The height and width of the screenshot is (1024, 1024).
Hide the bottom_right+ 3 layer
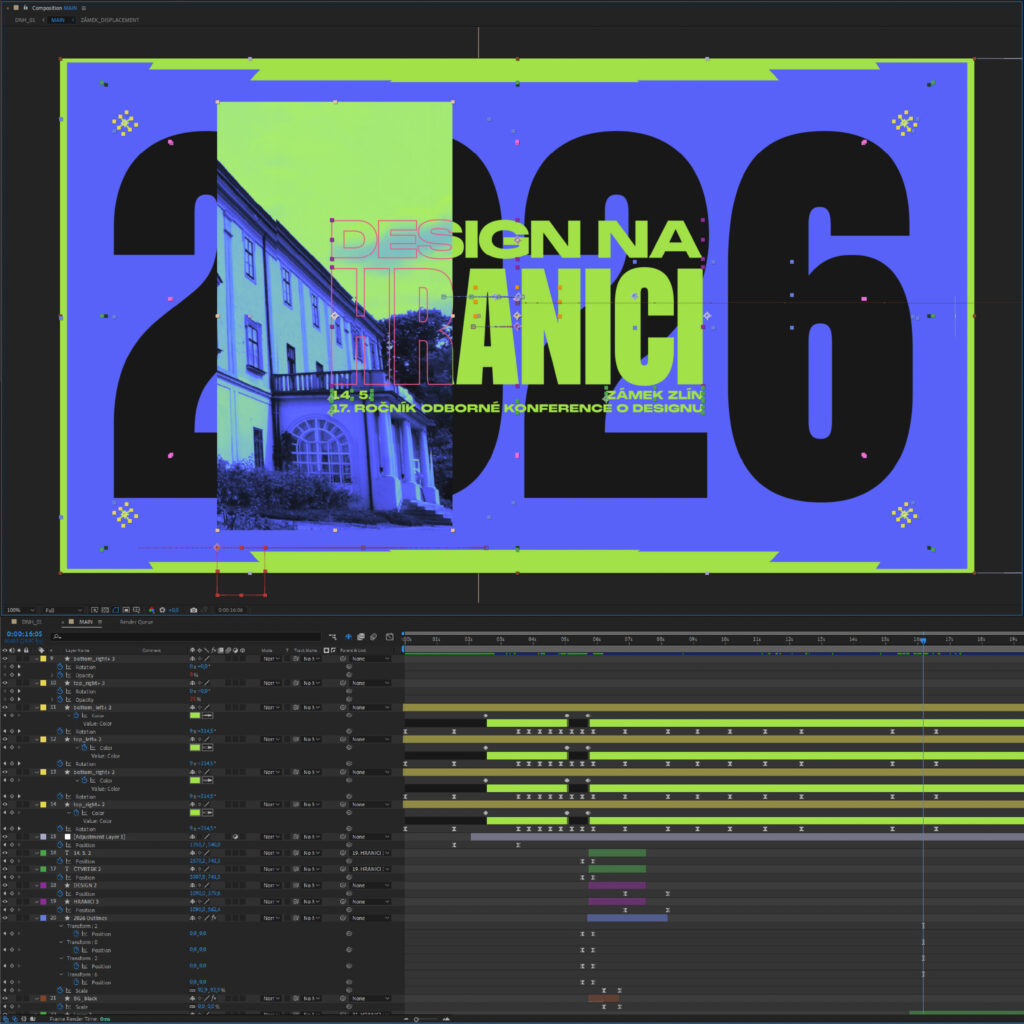click(x=5, y=658)
